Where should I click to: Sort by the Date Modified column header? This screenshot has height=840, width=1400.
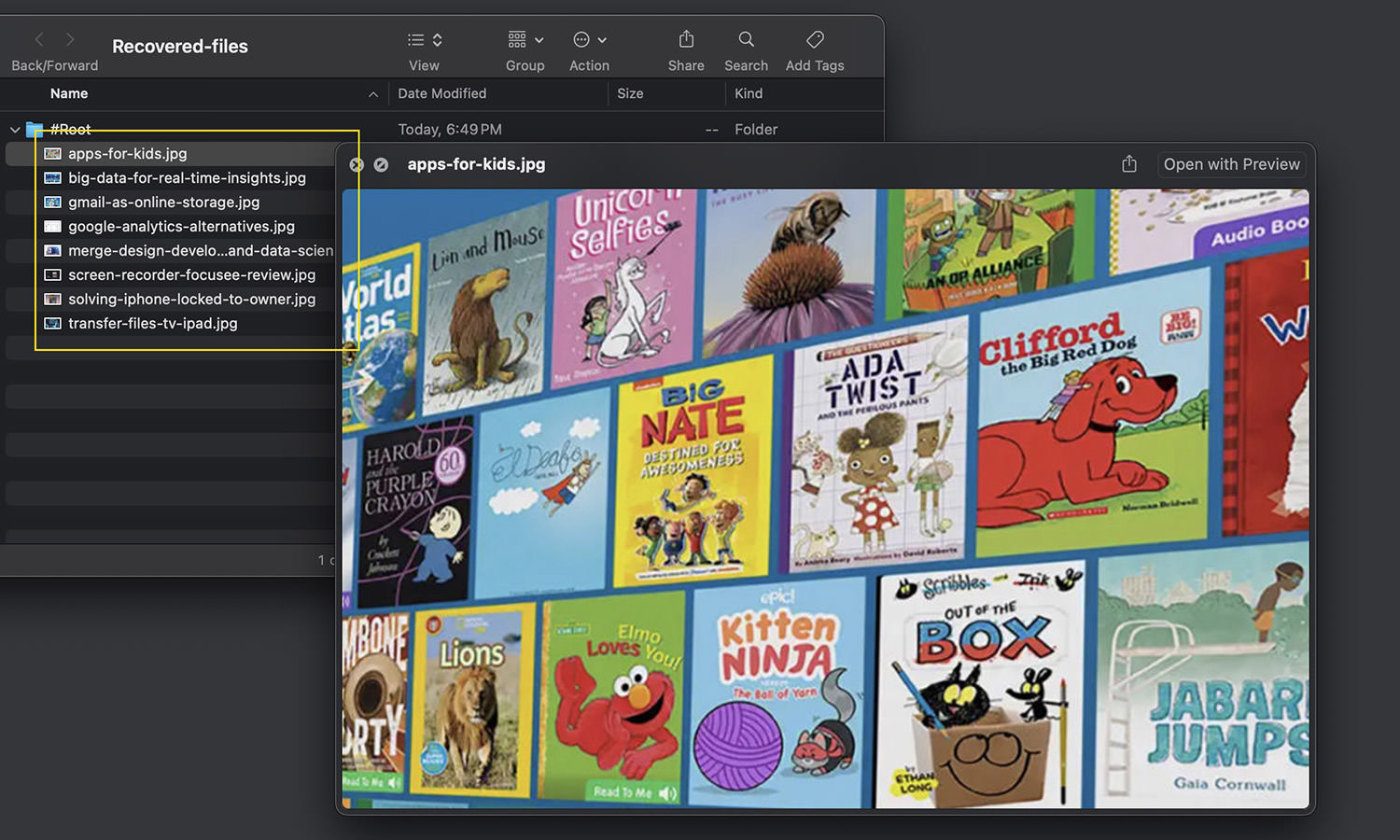[x=442, y=93]
